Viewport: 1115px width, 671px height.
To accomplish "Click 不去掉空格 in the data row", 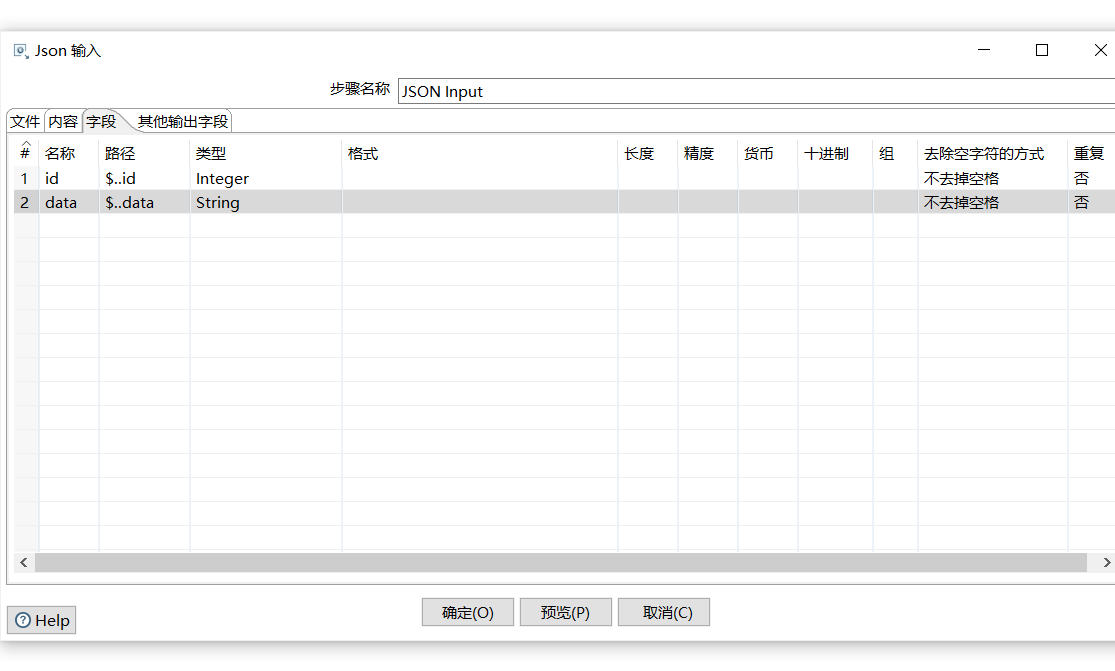I will [x=993, y=203].
